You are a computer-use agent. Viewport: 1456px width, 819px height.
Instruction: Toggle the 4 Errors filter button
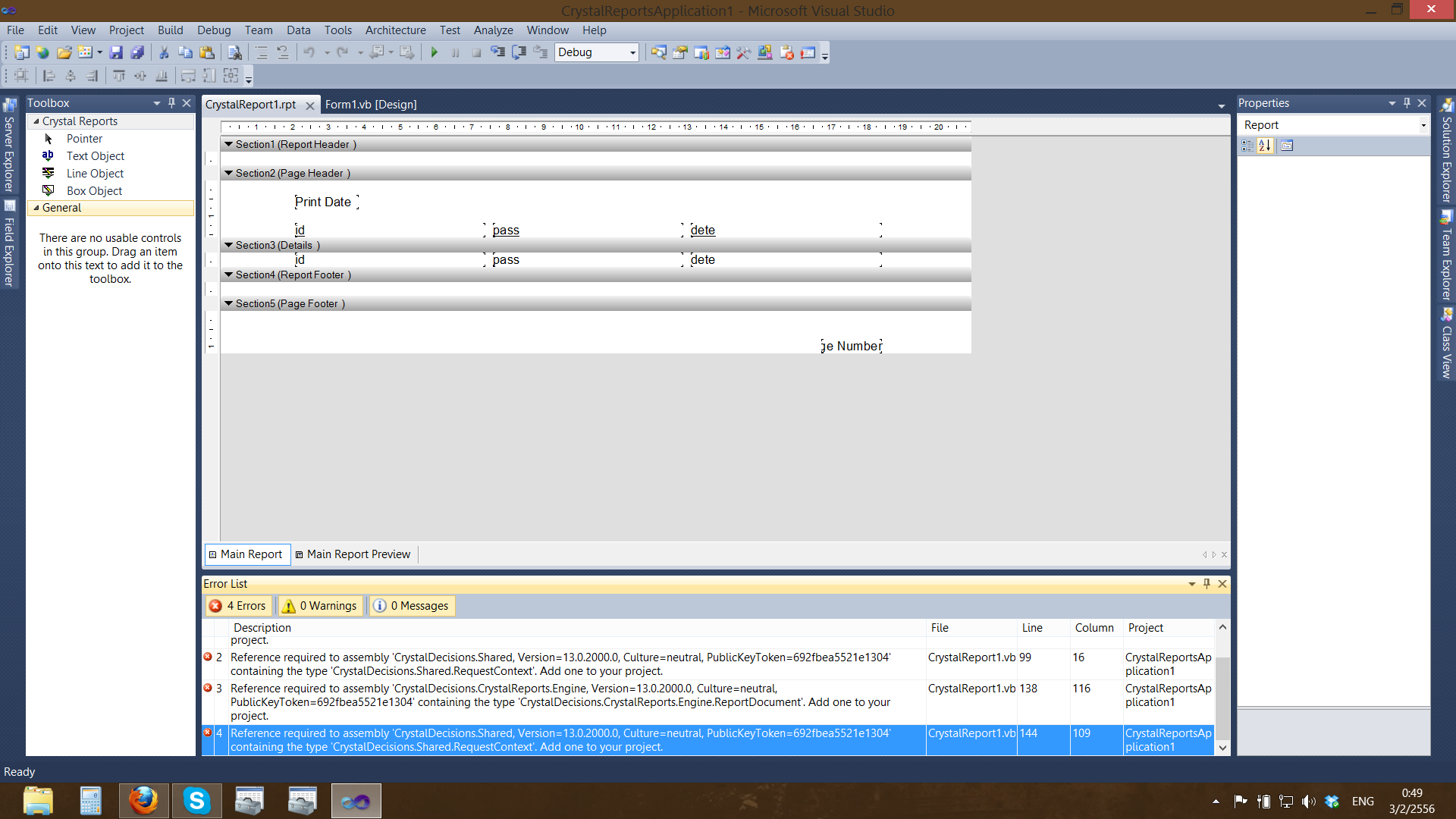tap(238, 606)
